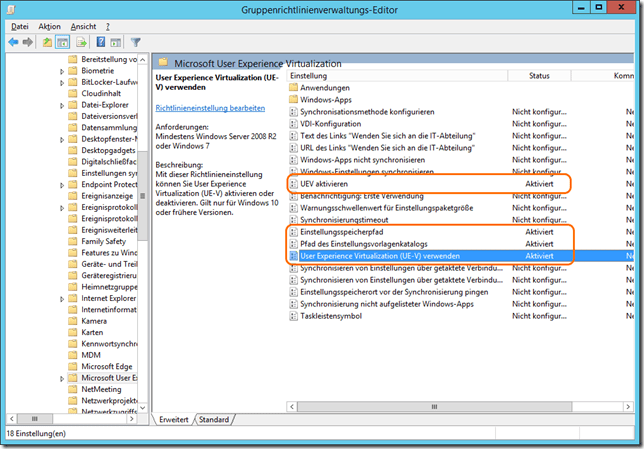Switch to the Standard tab
Screen dimensions: 644x449
(213, 420)
